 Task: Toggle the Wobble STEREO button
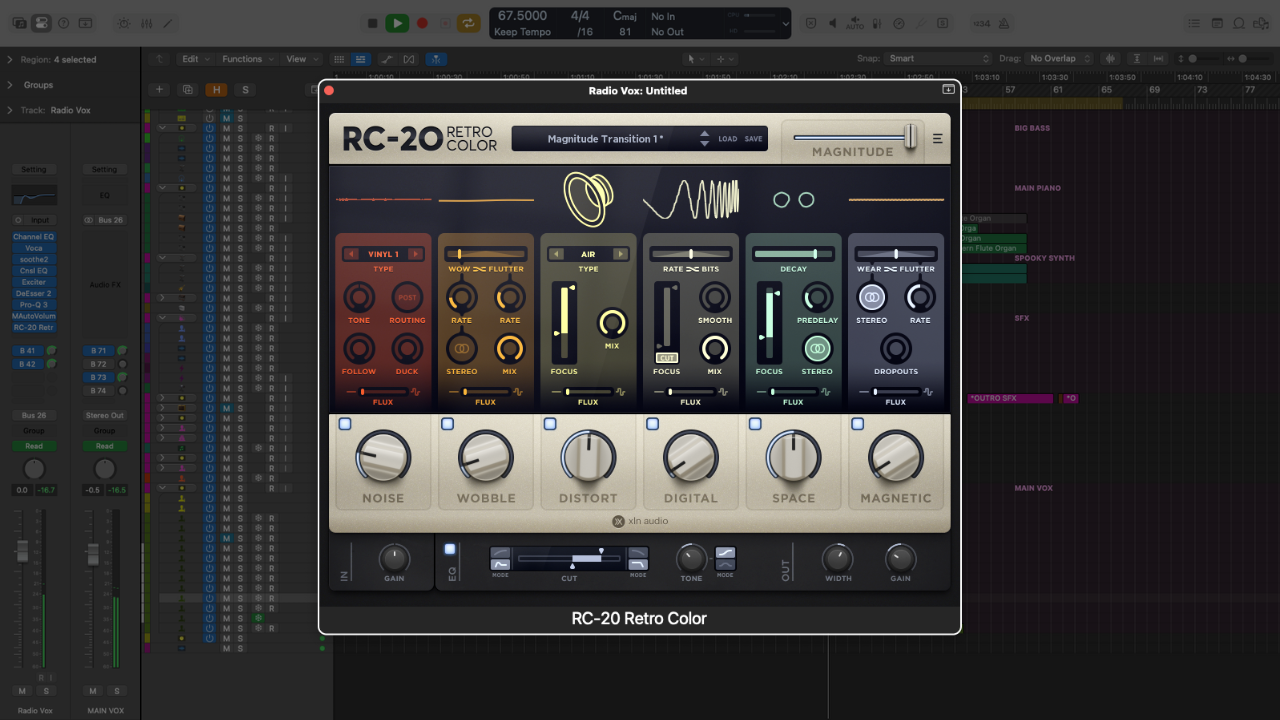click(x=462, y=348)
